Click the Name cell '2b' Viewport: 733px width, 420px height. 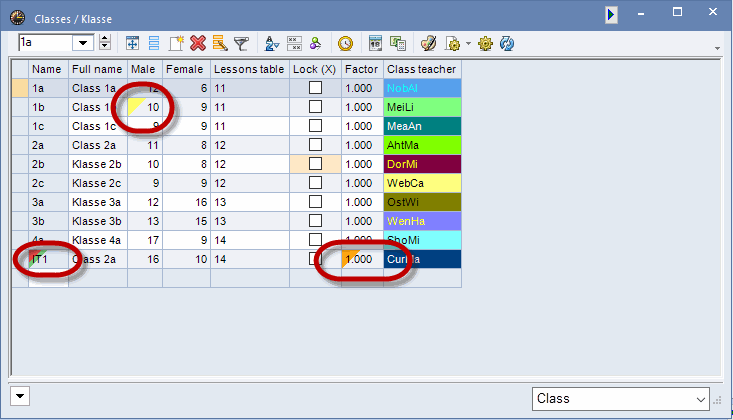tap(48, 164)
